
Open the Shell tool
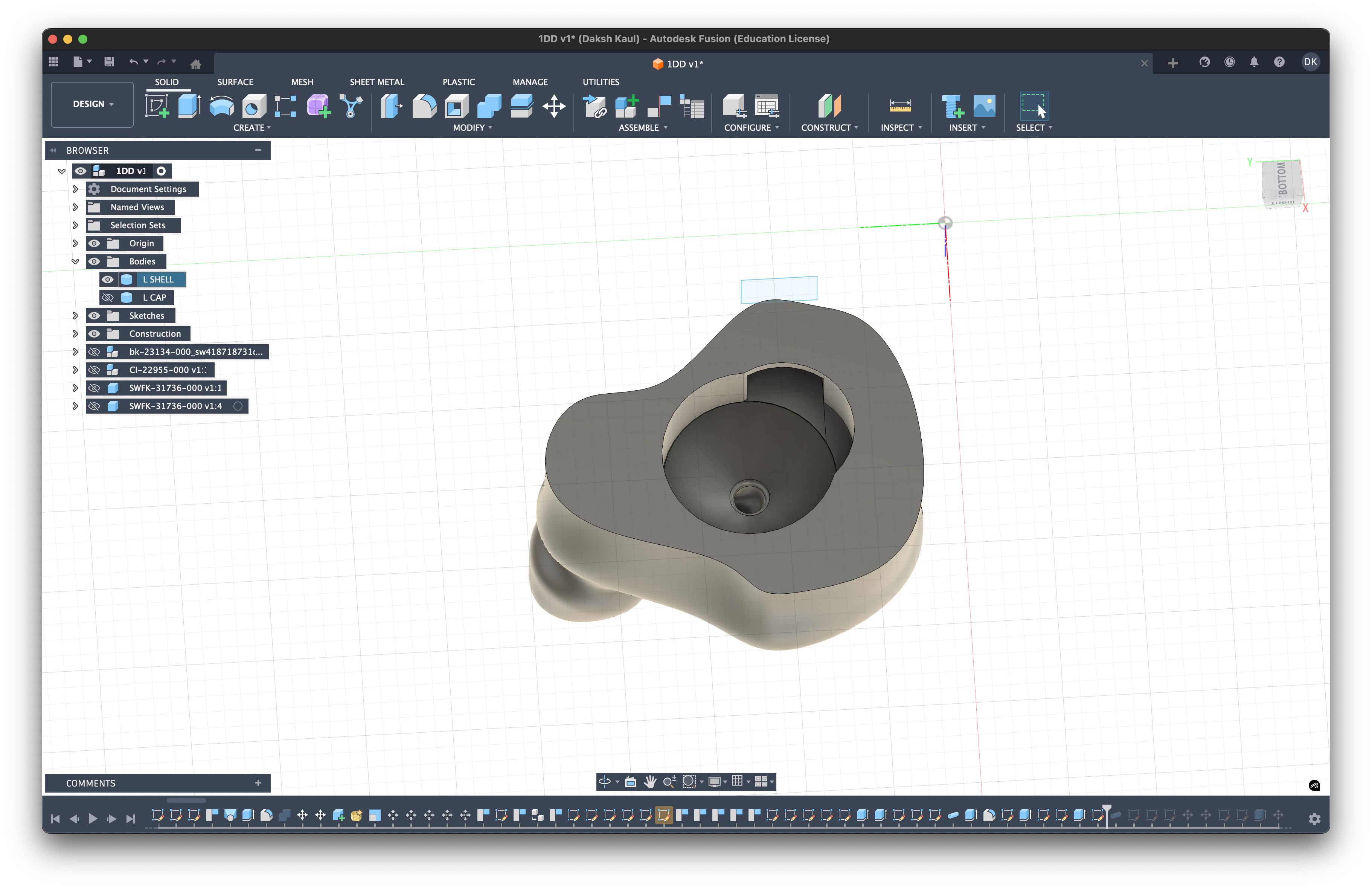pyautogui.click(x=456, y=105)
